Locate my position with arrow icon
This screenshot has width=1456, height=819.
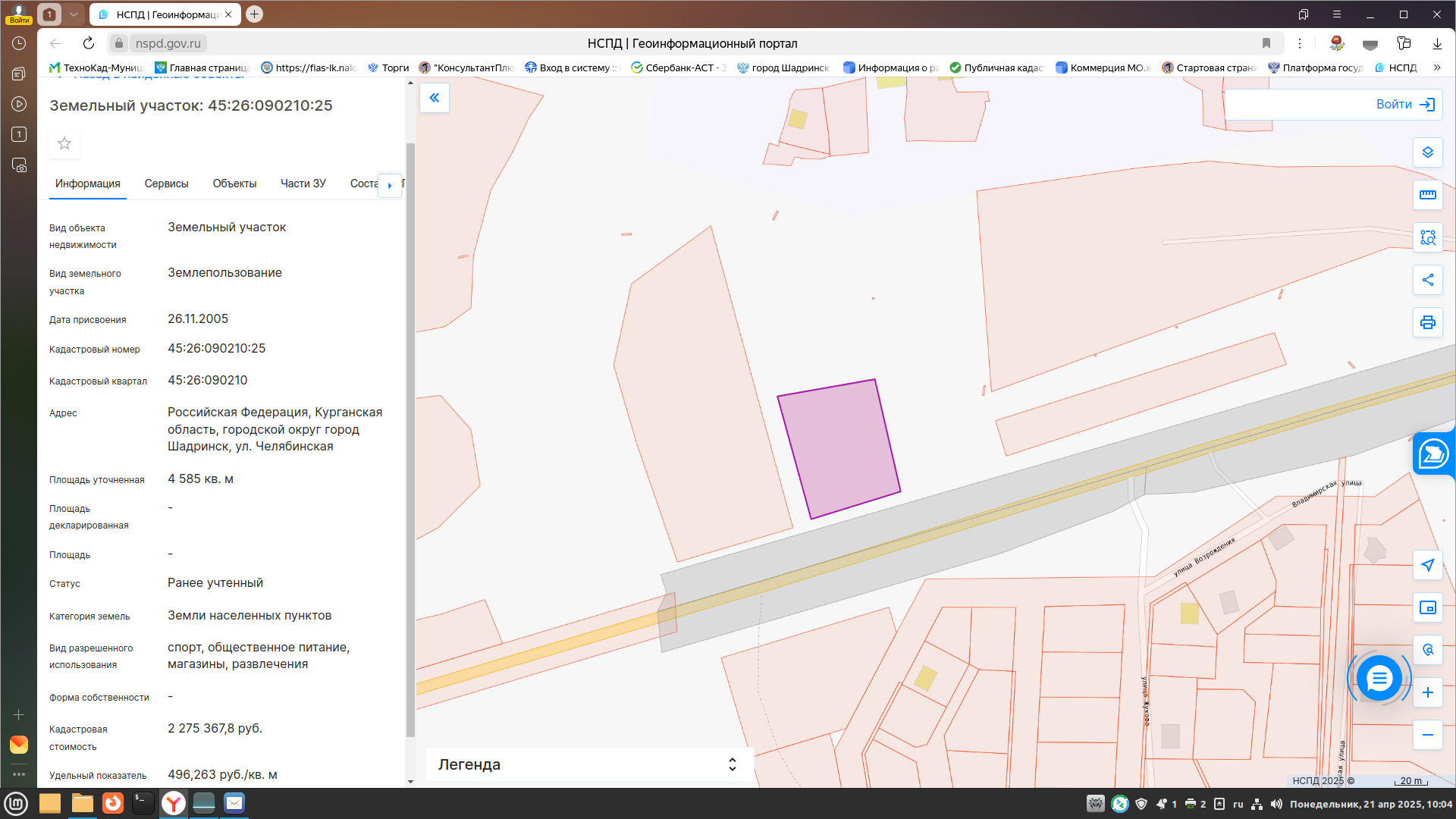pyautogui.click(x=1427, y=565)
